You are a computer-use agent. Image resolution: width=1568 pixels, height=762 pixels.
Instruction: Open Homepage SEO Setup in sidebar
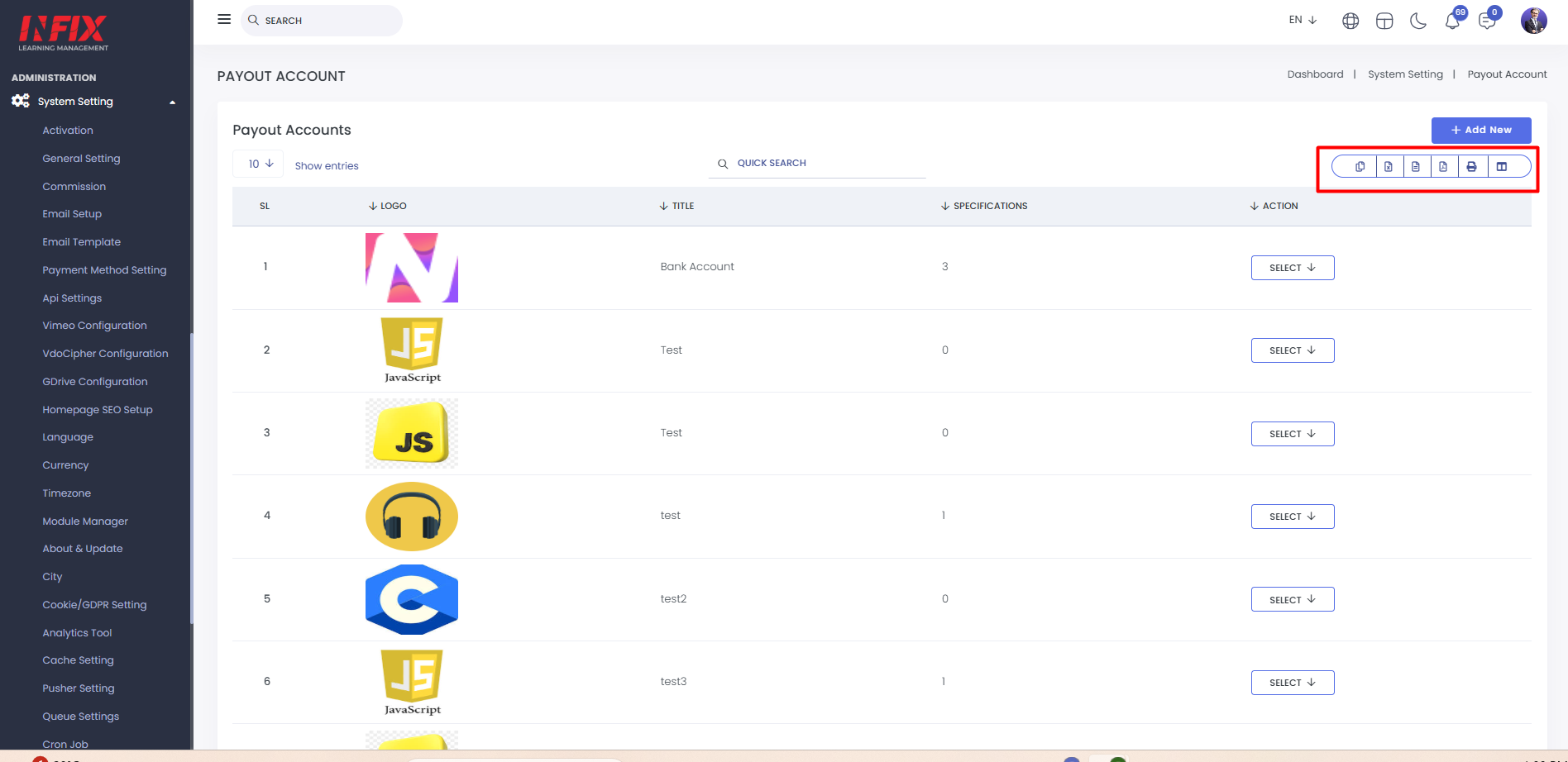[x=98, y=410]
